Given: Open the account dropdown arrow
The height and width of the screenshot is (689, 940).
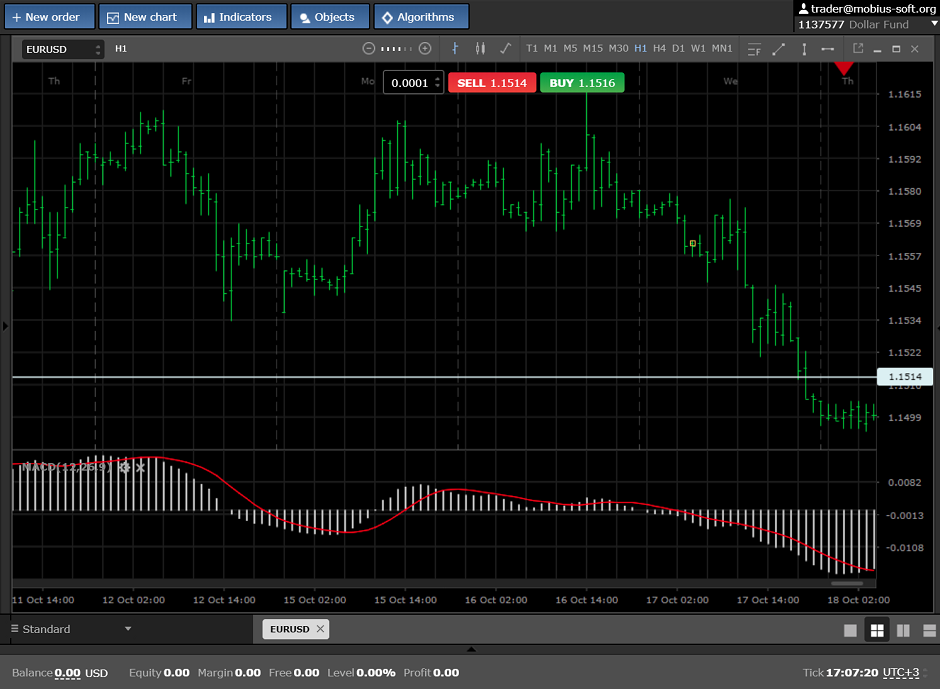Looking at the screenshot, I should [x=933, y=24].
